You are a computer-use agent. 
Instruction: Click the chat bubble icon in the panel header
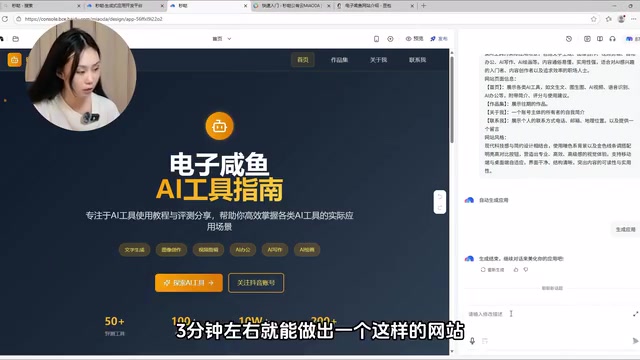pos(587,39)
